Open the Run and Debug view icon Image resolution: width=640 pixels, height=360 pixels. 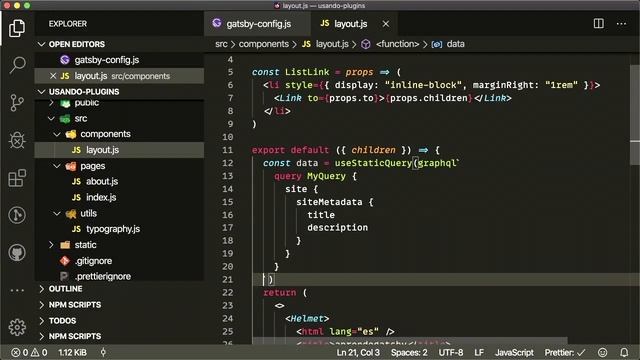click(17, 140)
